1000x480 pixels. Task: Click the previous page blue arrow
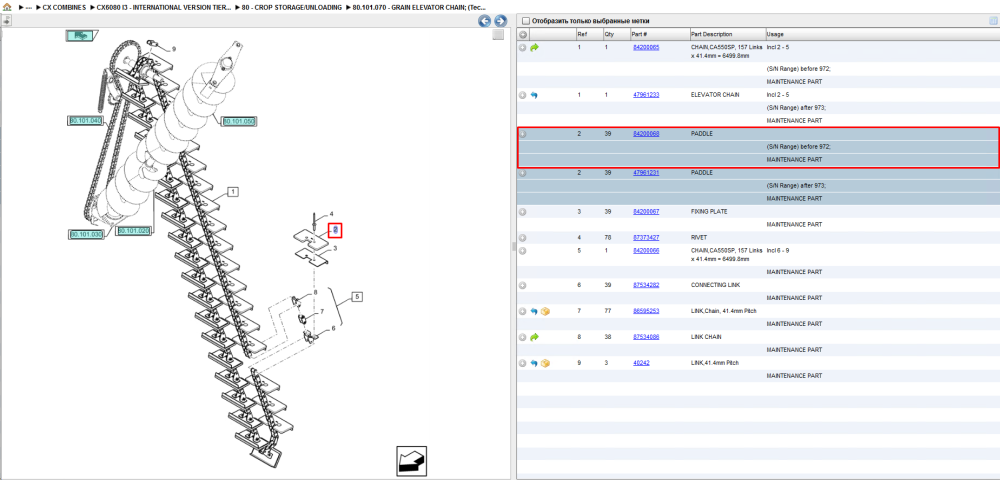point(485,21)
